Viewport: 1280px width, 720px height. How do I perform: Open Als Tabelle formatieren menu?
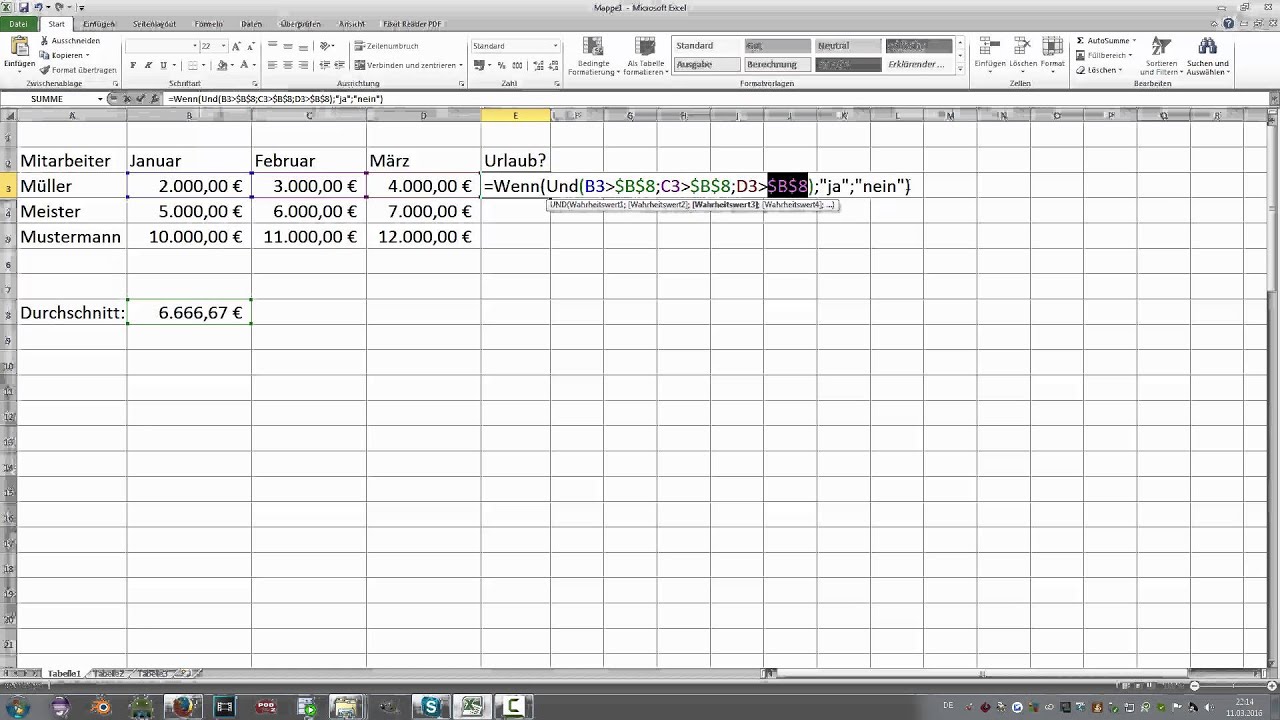pos(645,57)
